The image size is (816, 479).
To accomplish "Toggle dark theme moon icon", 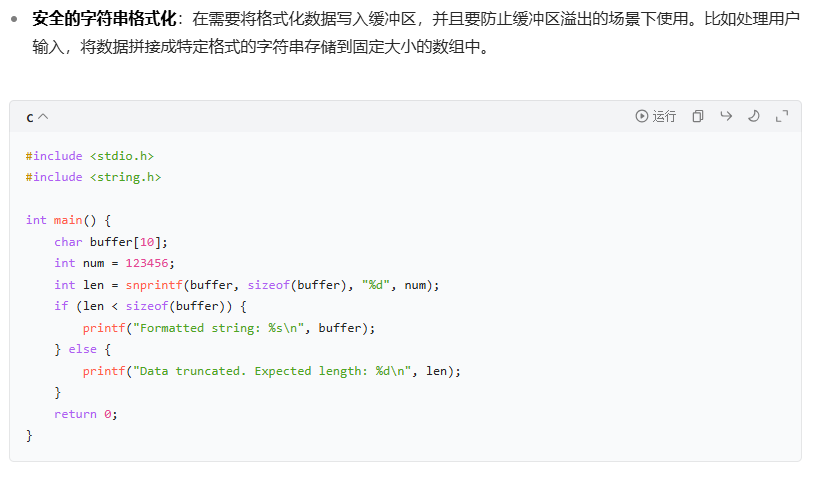I will pos(754,116).
